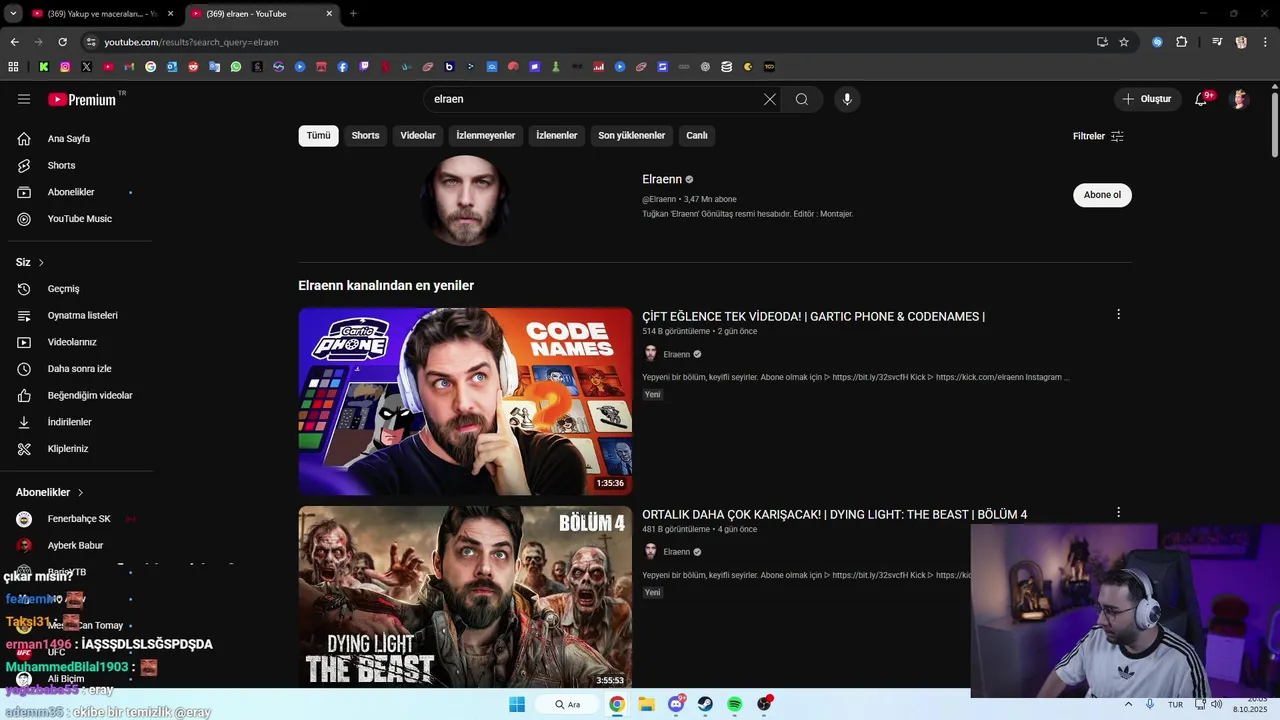
Task: Open the Kick bookmark icon
Action: pyautogui.click(x=44, y=67)
